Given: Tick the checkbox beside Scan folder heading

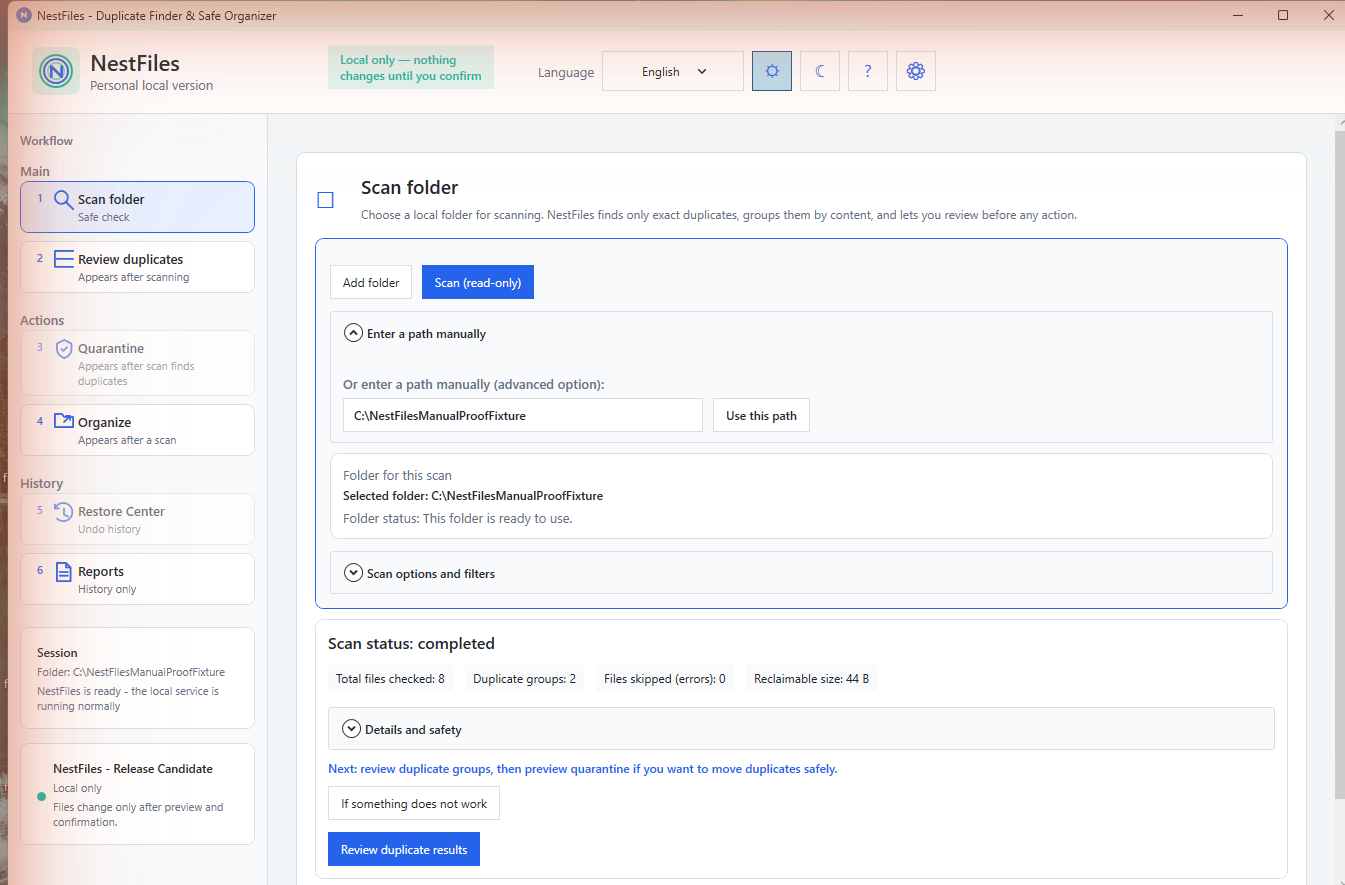Looking at the screenshot, I should [x=325, y=200].
